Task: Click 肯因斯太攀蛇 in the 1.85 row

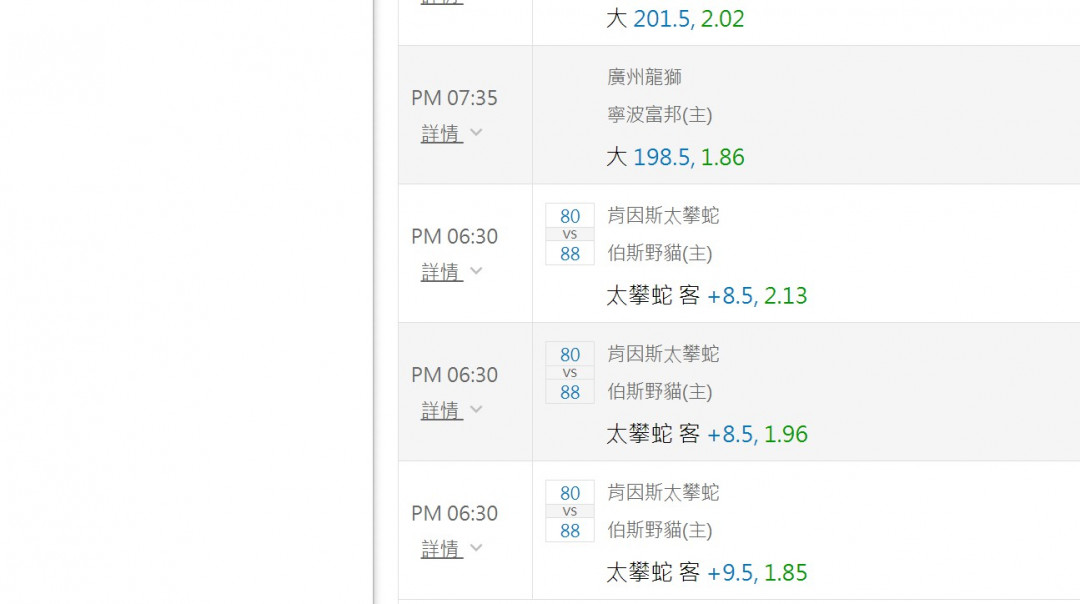Action: tap(663, 492)
